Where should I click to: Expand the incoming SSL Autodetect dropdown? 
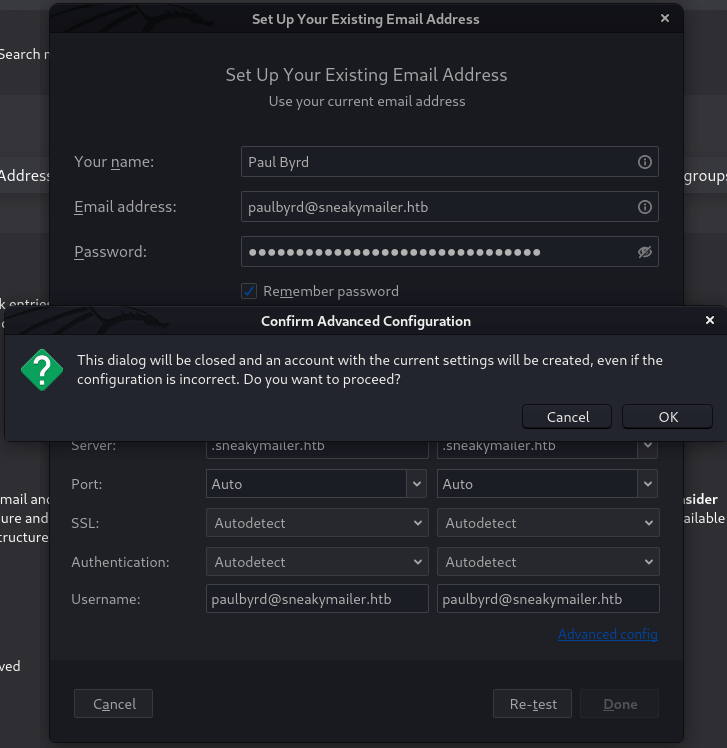point(317,523)
